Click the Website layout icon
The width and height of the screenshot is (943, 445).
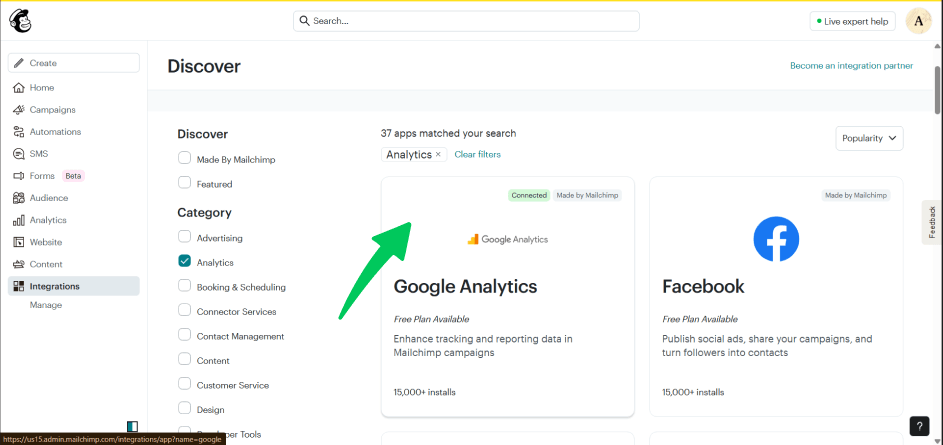coord(19,242)
